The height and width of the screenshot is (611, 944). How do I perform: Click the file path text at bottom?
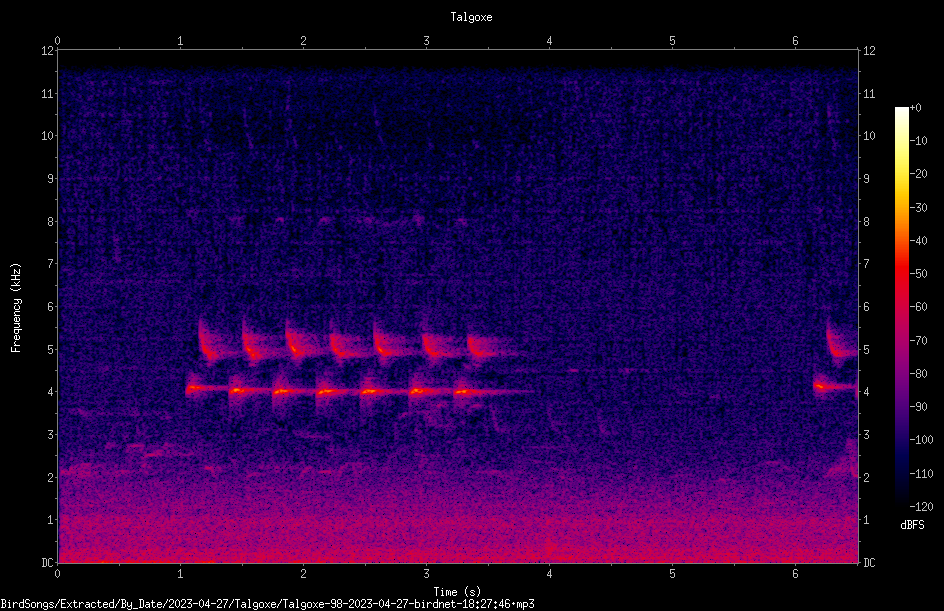click(x=267, y=604)
